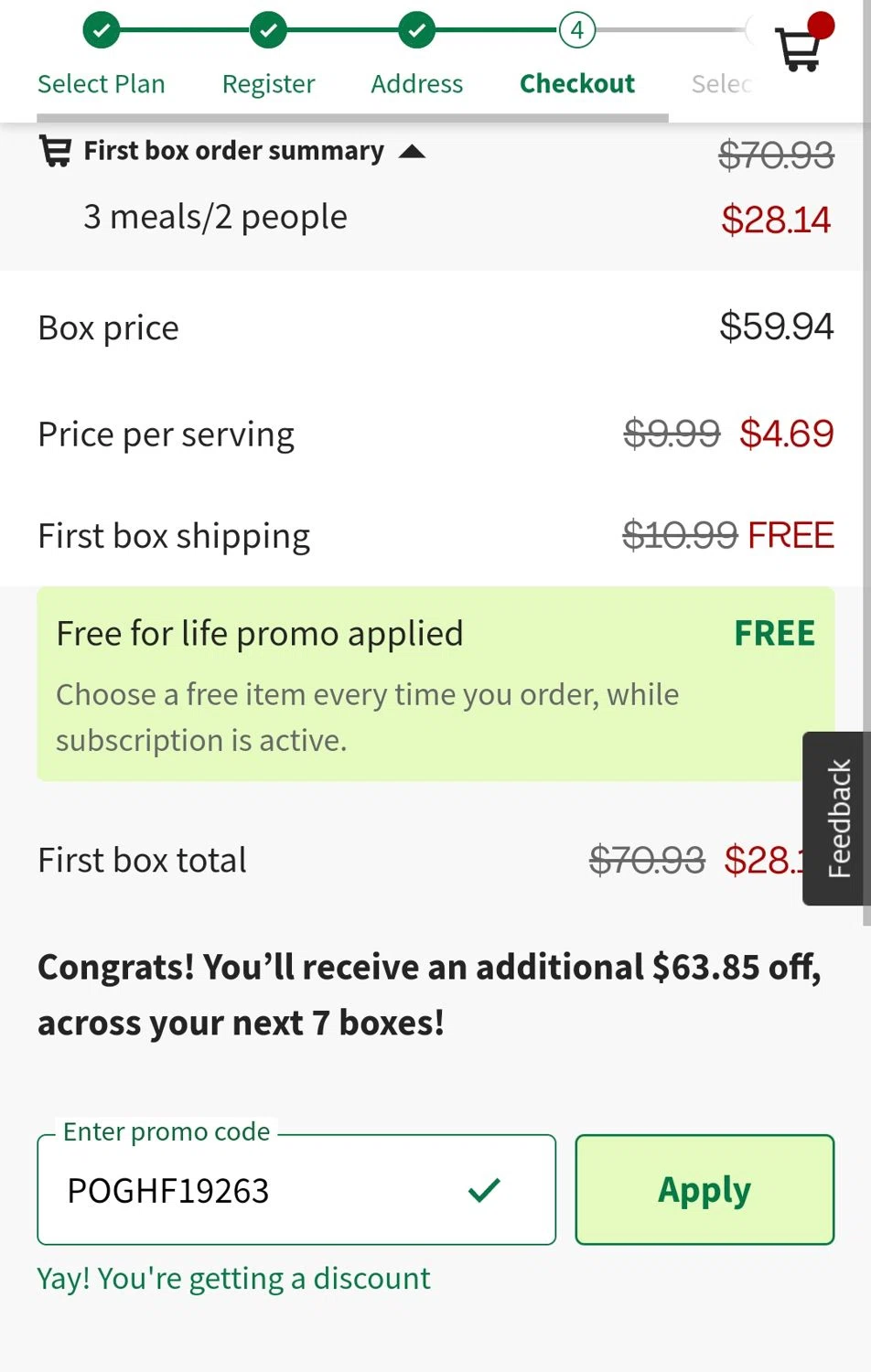Screen dimensions: 871x1372
Task: Open the Feedback side tab
Action: pos(837,818)
